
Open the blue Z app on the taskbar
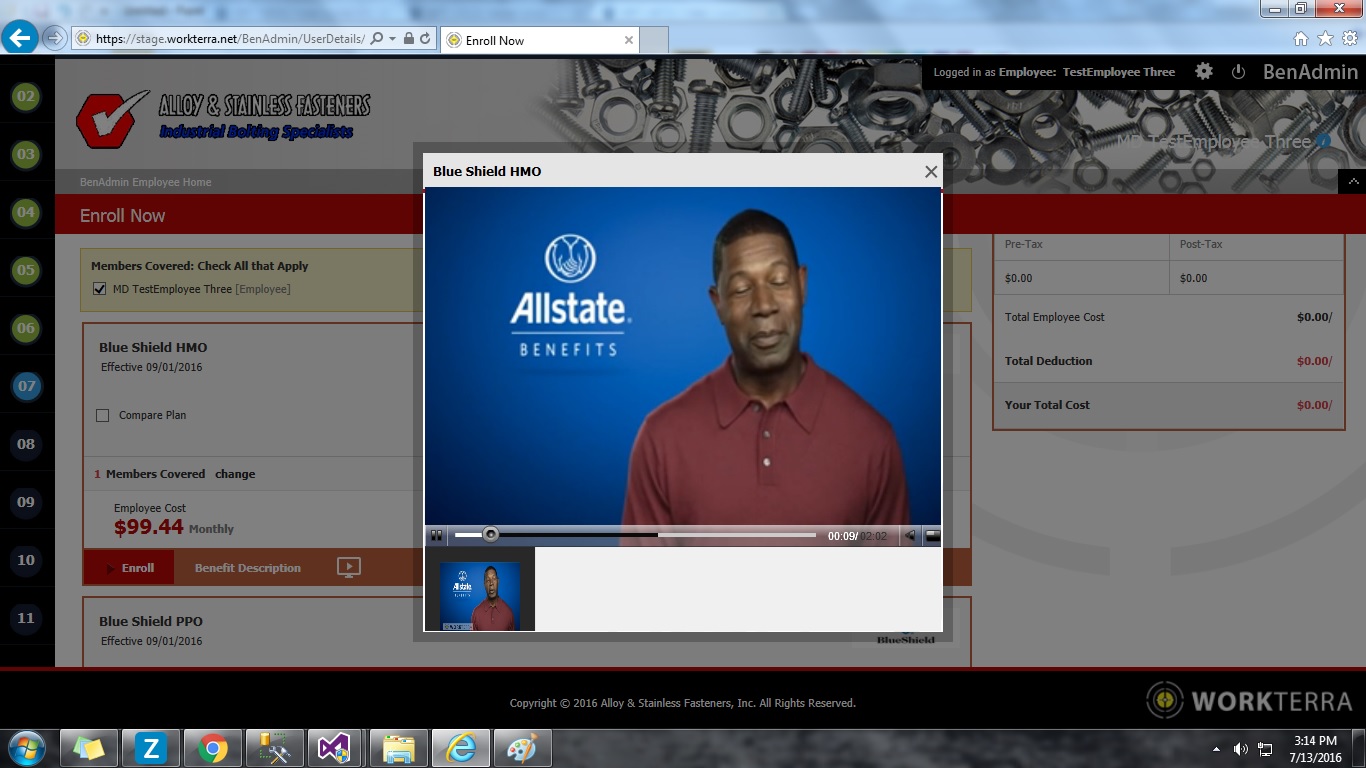[x=151, y=748]
